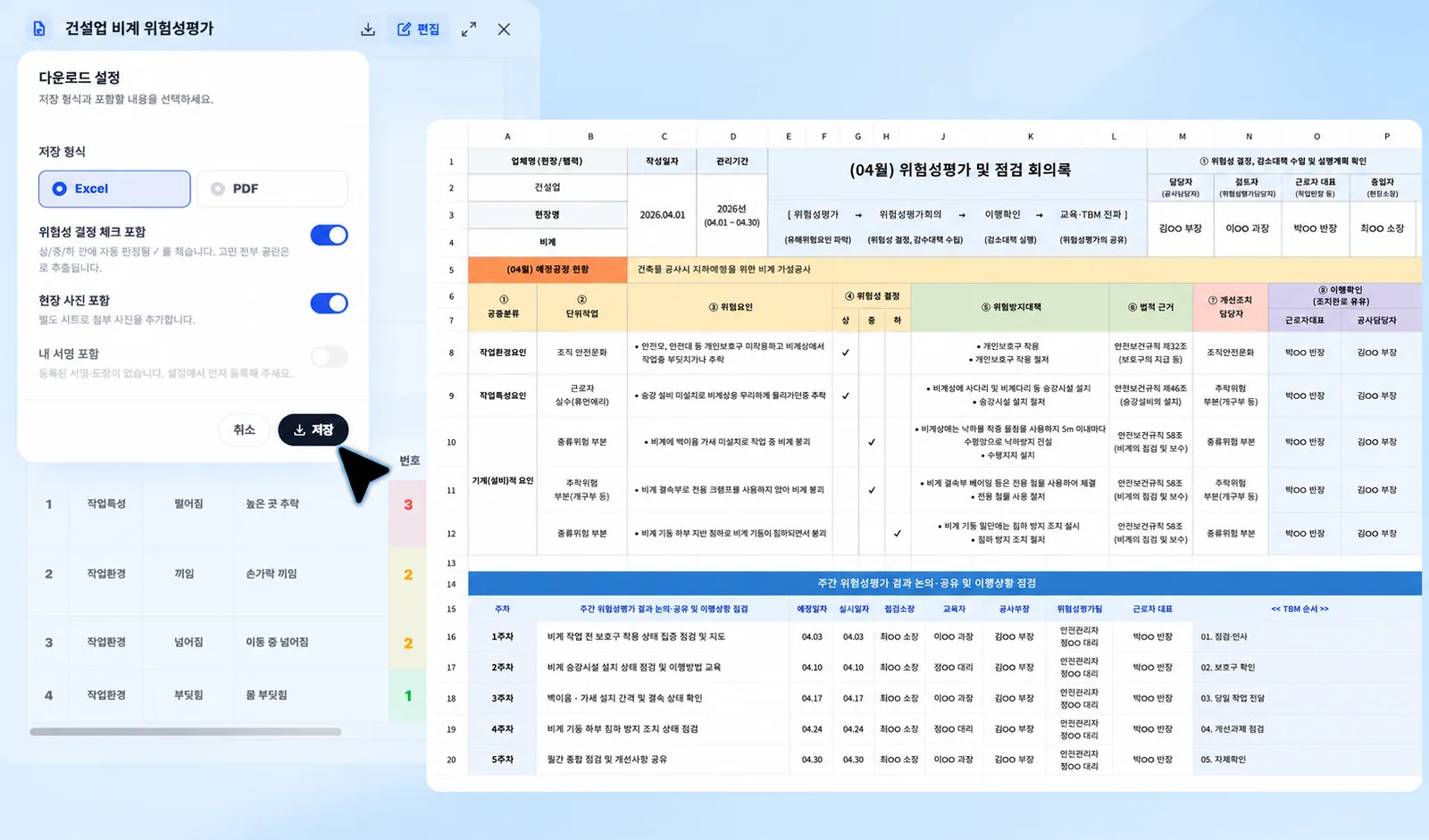1429x840 pixels.
Task: Click the (04월) 예정공정 현황 orange cell
Action: 547,269
